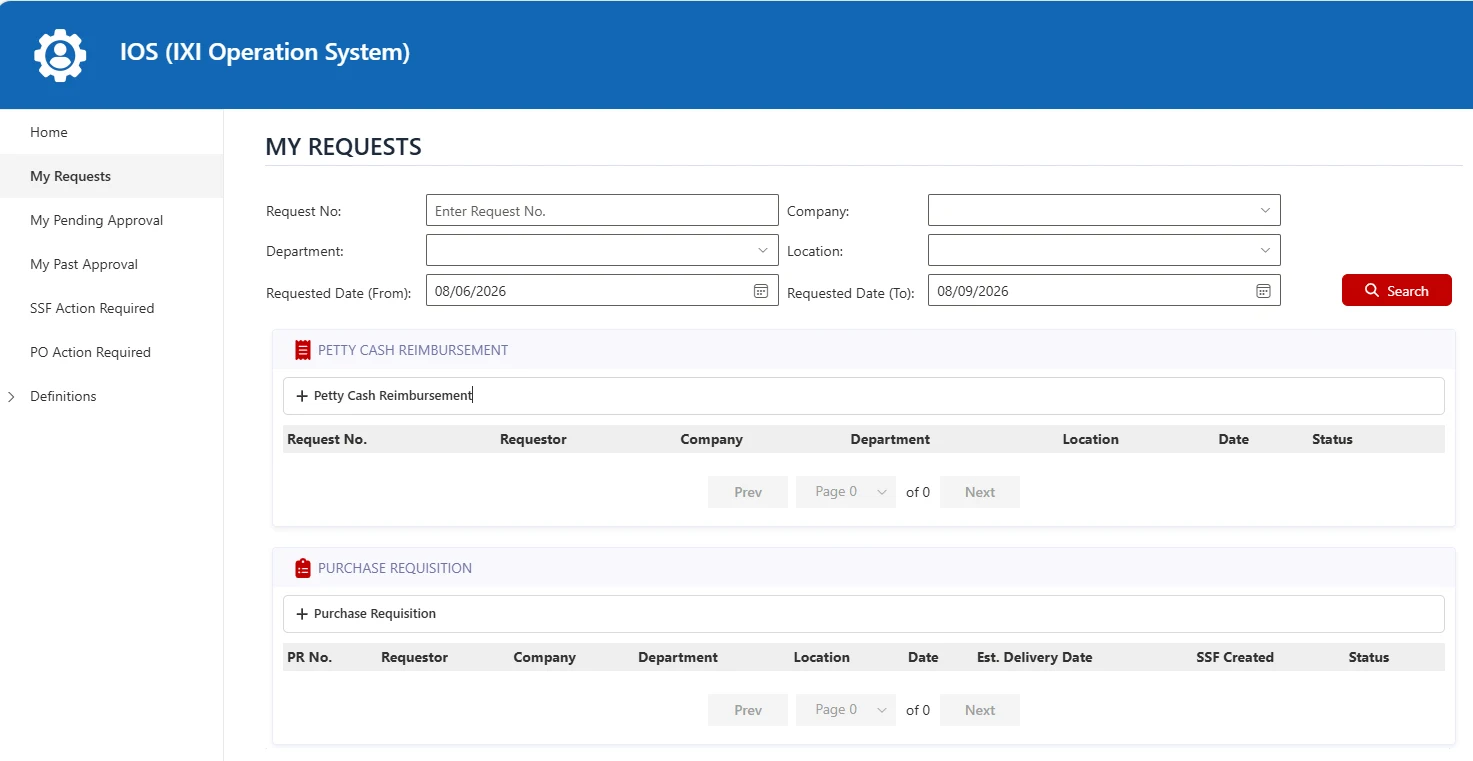The image size is (1473, 761).
Task: Click Next in Petty Cash pagination
Action: point(980,492)
